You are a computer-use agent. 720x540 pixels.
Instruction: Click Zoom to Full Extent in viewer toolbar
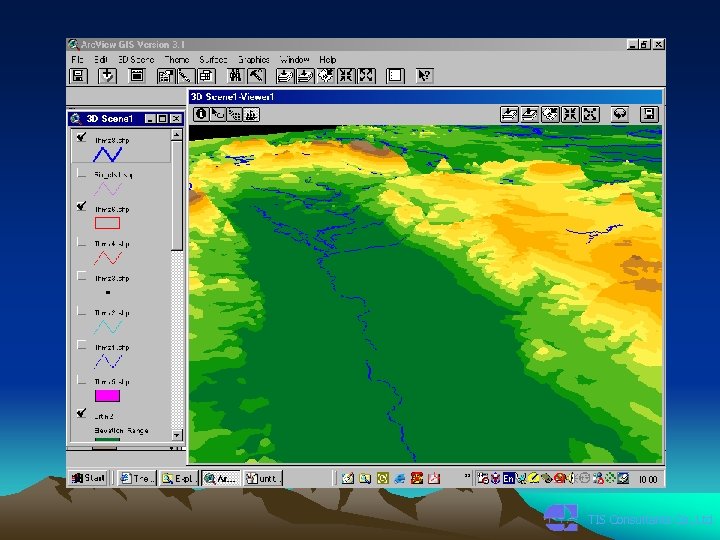[509, 114]
